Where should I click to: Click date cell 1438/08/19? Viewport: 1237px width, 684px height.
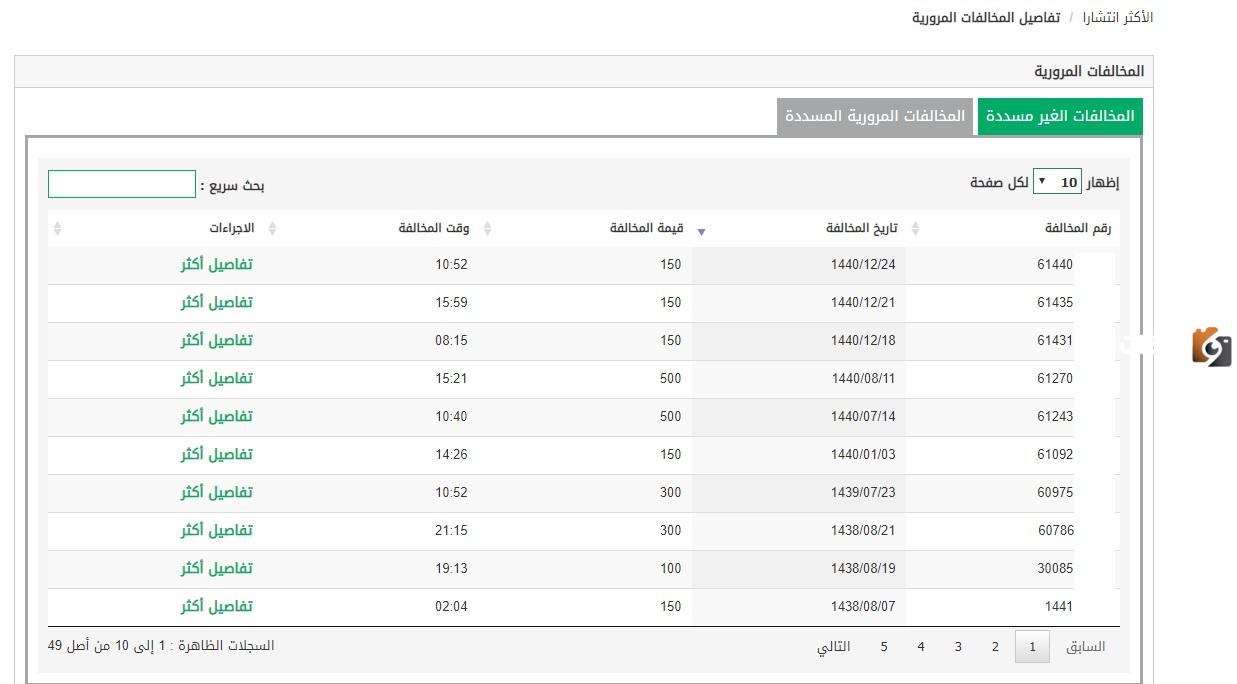click(863, 569)
